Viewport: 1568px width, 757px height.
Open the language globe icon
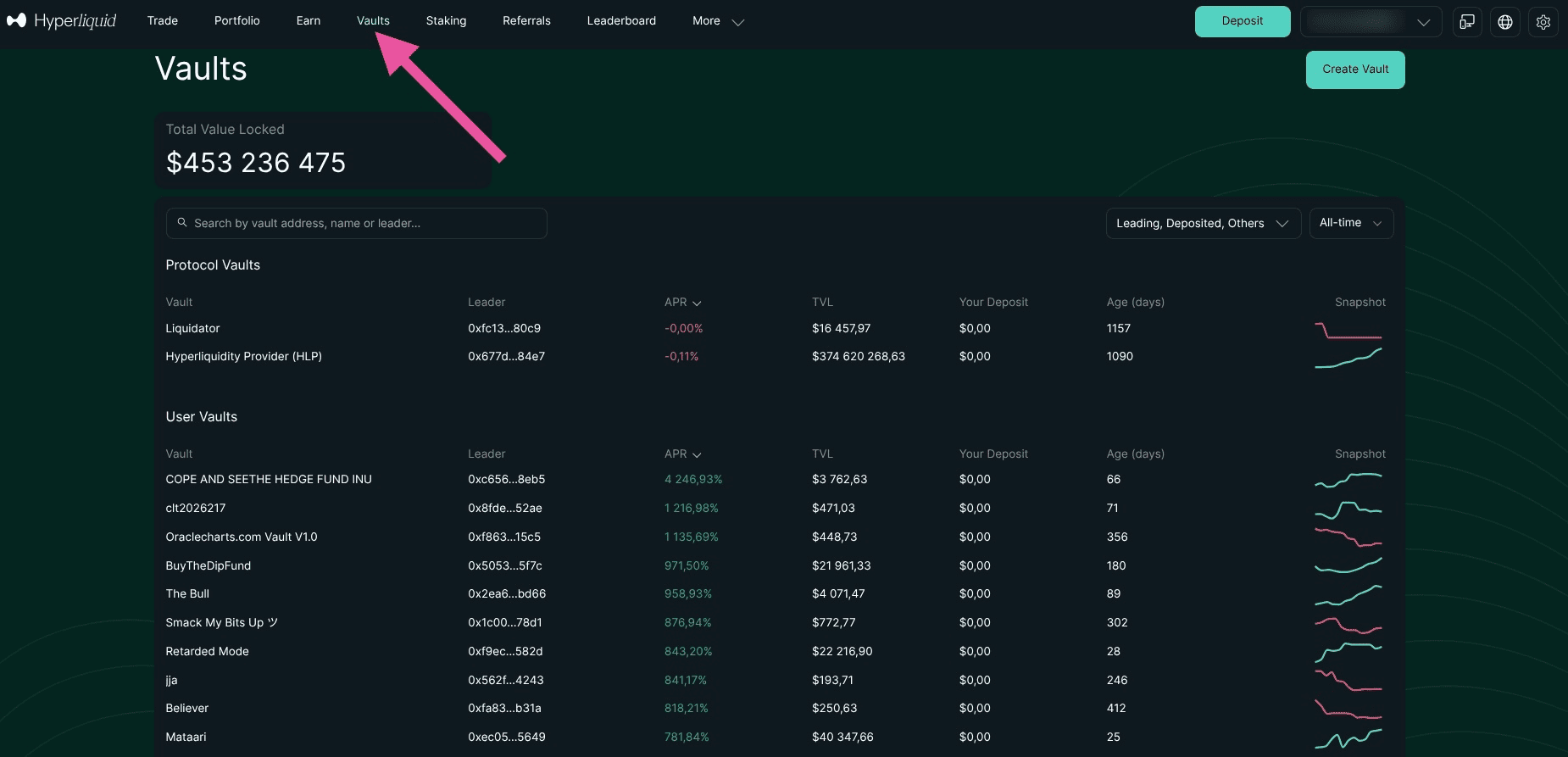(x=1505, y=22)
